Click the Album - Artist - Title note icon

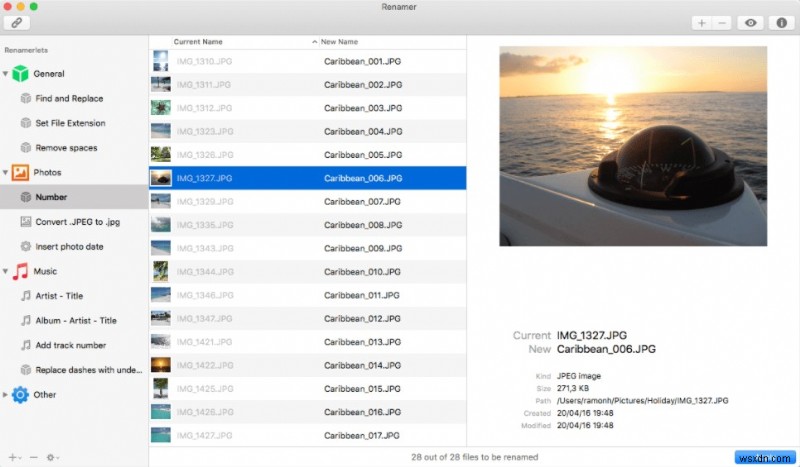[26, 321]
